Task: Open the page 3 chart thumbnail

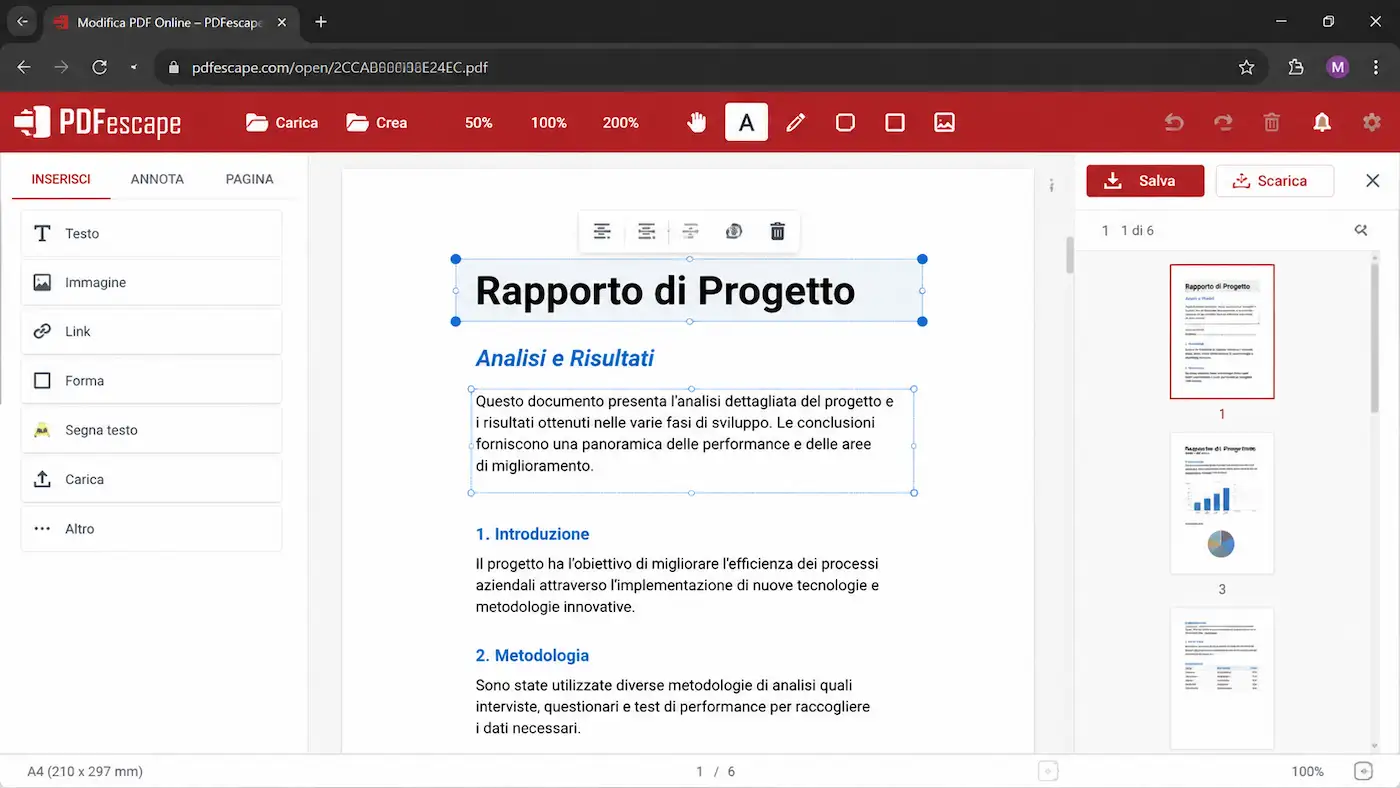Action: pyautogui.click(x=1222, y=503)
